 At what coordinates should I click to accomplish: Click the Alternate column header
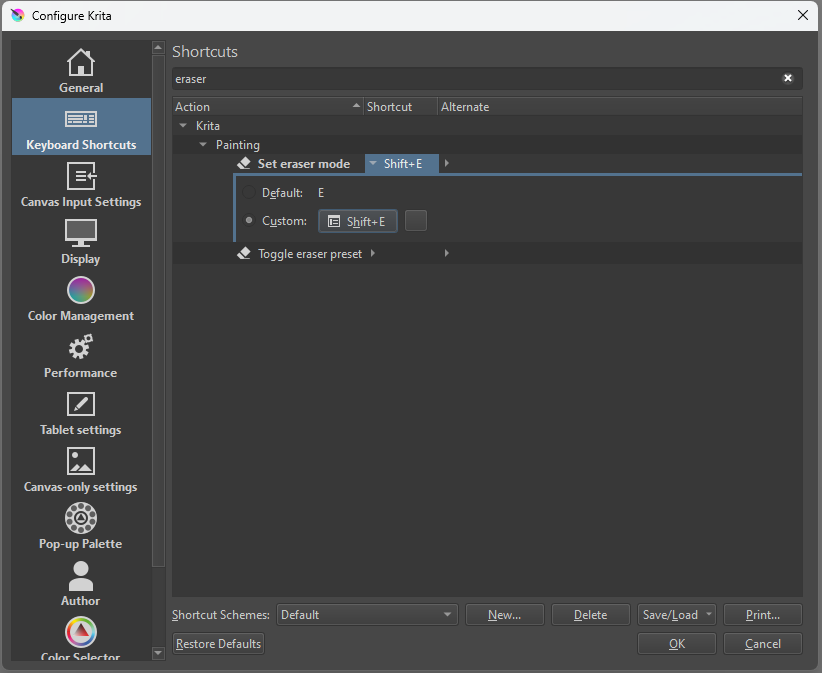(620, 107)
